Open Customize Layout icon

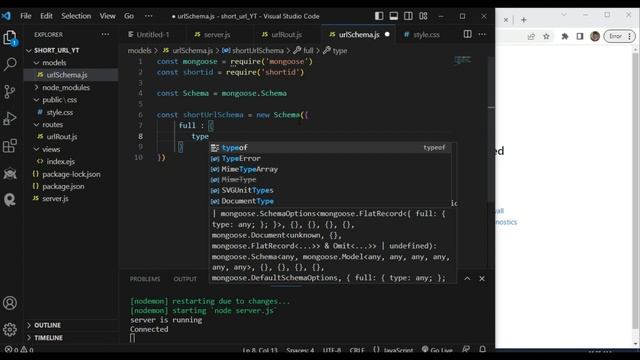(x=423, y=16)
